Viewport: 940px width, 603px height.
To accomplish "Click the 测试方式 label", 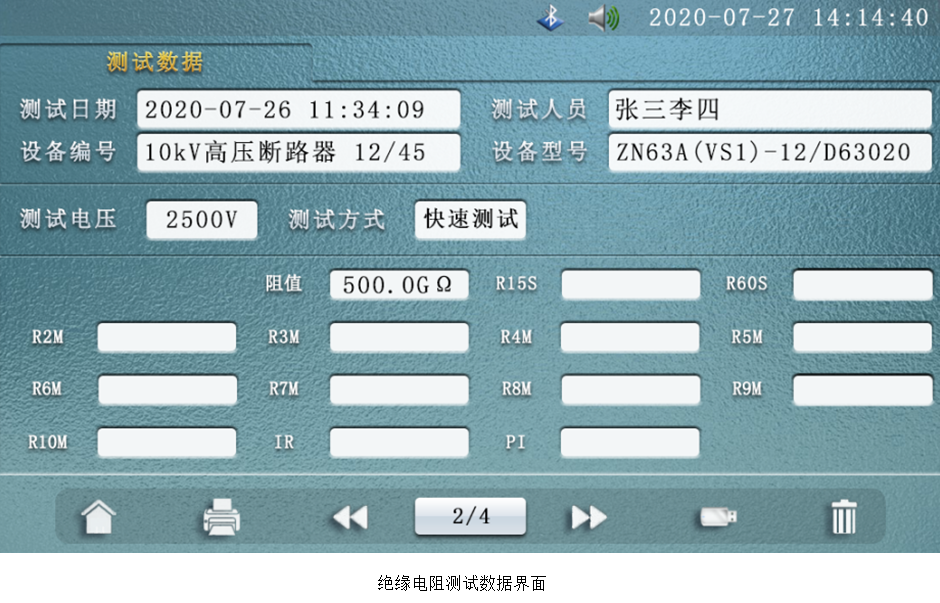I will coord(336,219).
